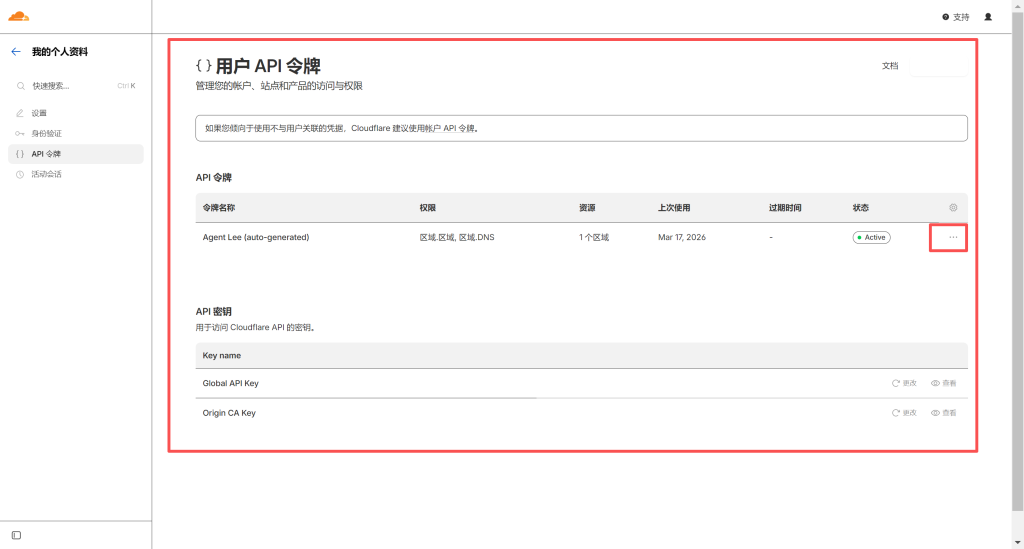Open the 支持 help menu
Screen dimensions: 1024x549
pyautogui.click(x=955, y=17)
